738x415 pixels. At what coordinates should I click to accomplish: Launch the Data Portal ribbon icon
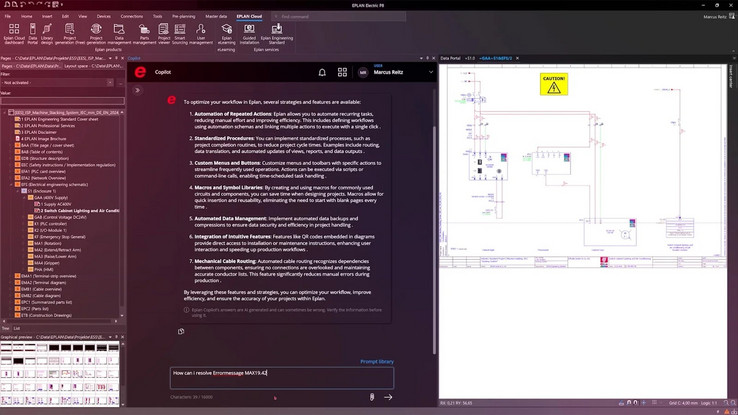coord(32,34)
